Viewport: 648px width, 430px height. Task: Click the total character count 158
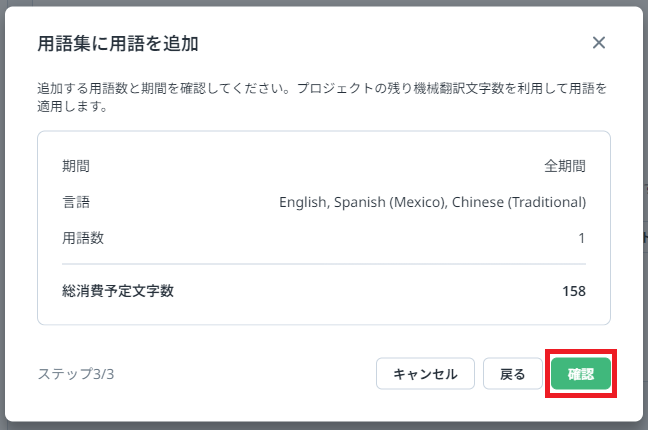573,291
